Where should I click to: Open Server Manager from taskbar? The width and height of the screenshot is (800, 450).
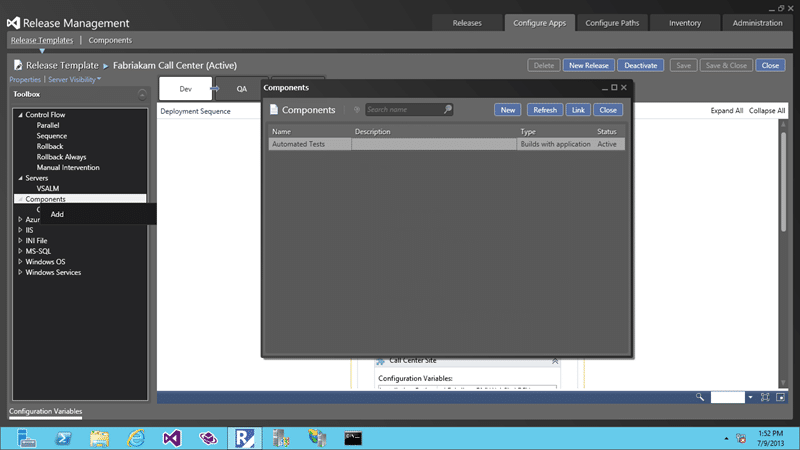(x=26, y=438)
